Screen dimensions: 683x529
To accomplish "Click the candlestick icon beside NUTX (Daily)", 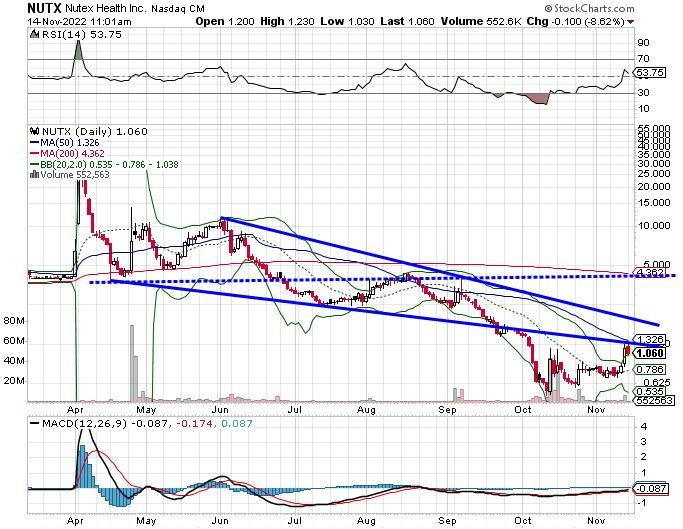I will (34, 131).
